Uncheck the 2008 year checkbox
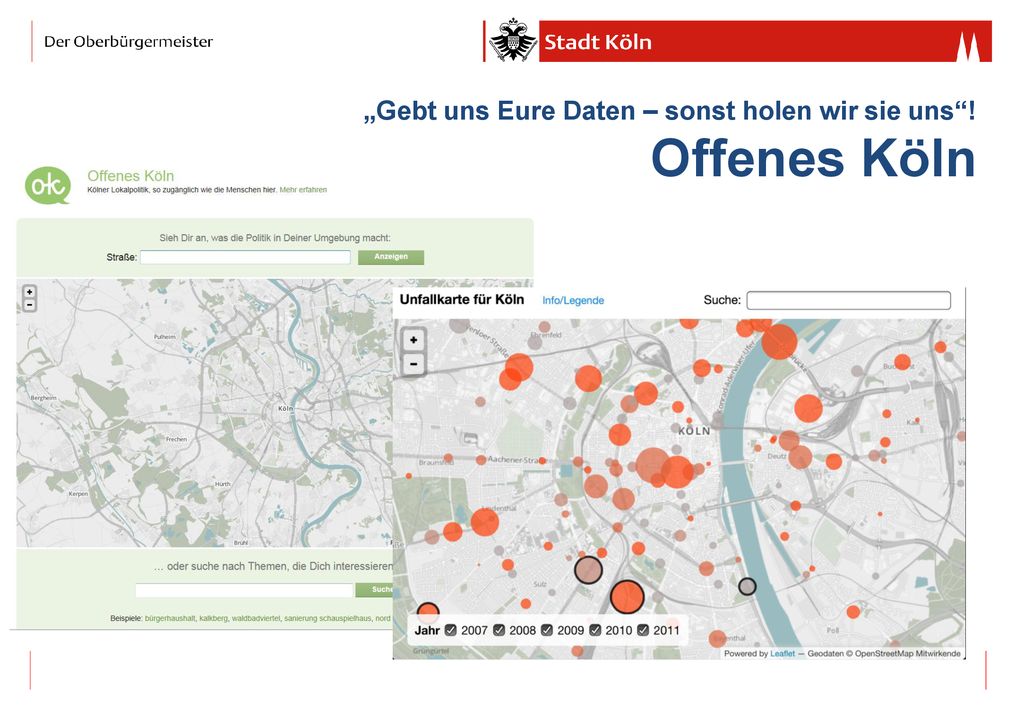The image size is (1024, 709). click(499, 630)
